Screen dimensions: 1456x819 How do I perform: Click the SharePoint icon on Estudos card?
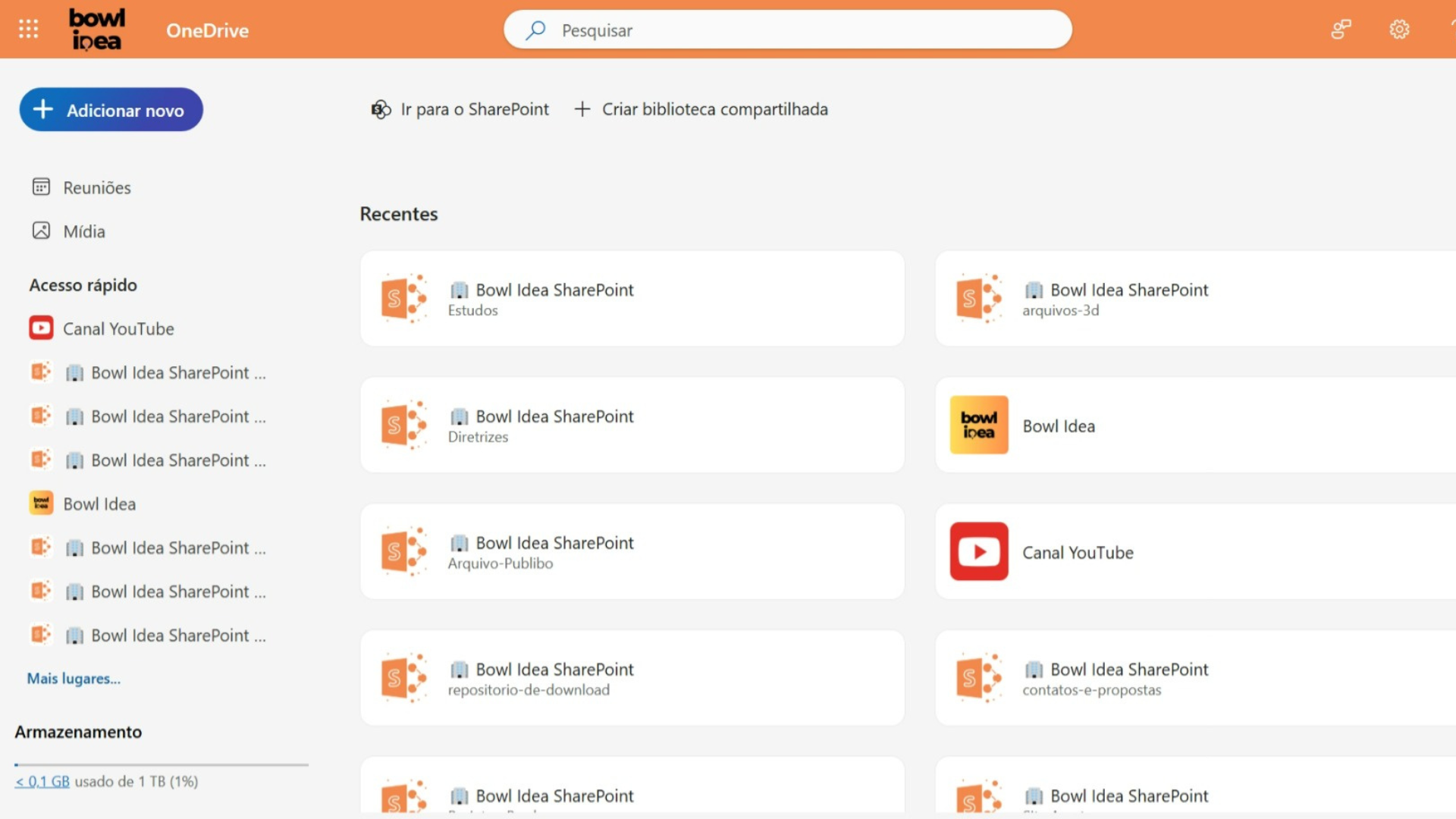(403, 299)
